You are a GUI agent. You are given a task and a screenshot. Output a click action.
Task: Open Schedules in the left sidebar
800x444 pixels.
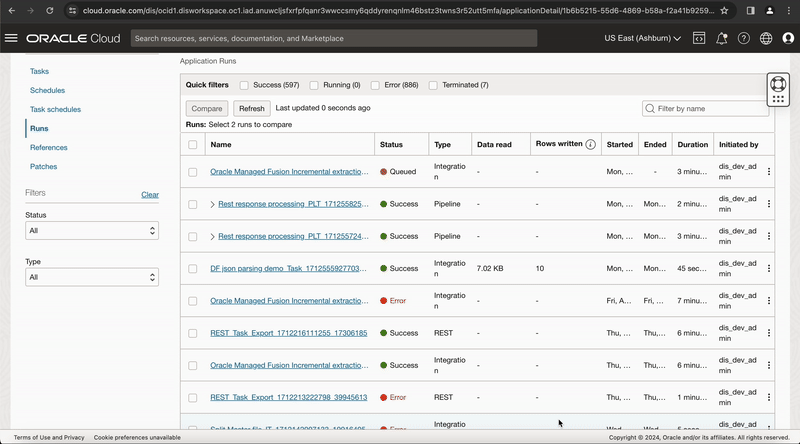coord(47,90)
